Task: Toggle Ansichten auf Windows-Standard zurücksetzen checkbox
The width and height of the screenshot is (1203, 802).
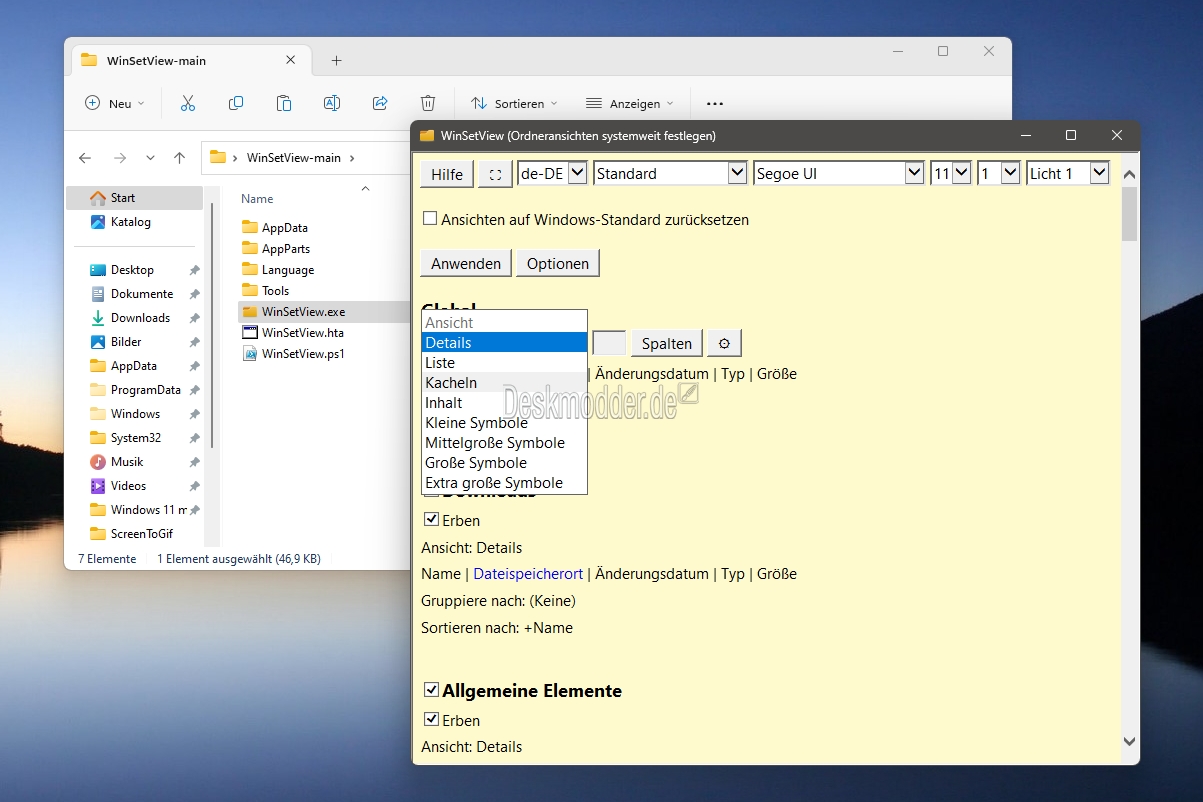Action: (x=430, y=218)
